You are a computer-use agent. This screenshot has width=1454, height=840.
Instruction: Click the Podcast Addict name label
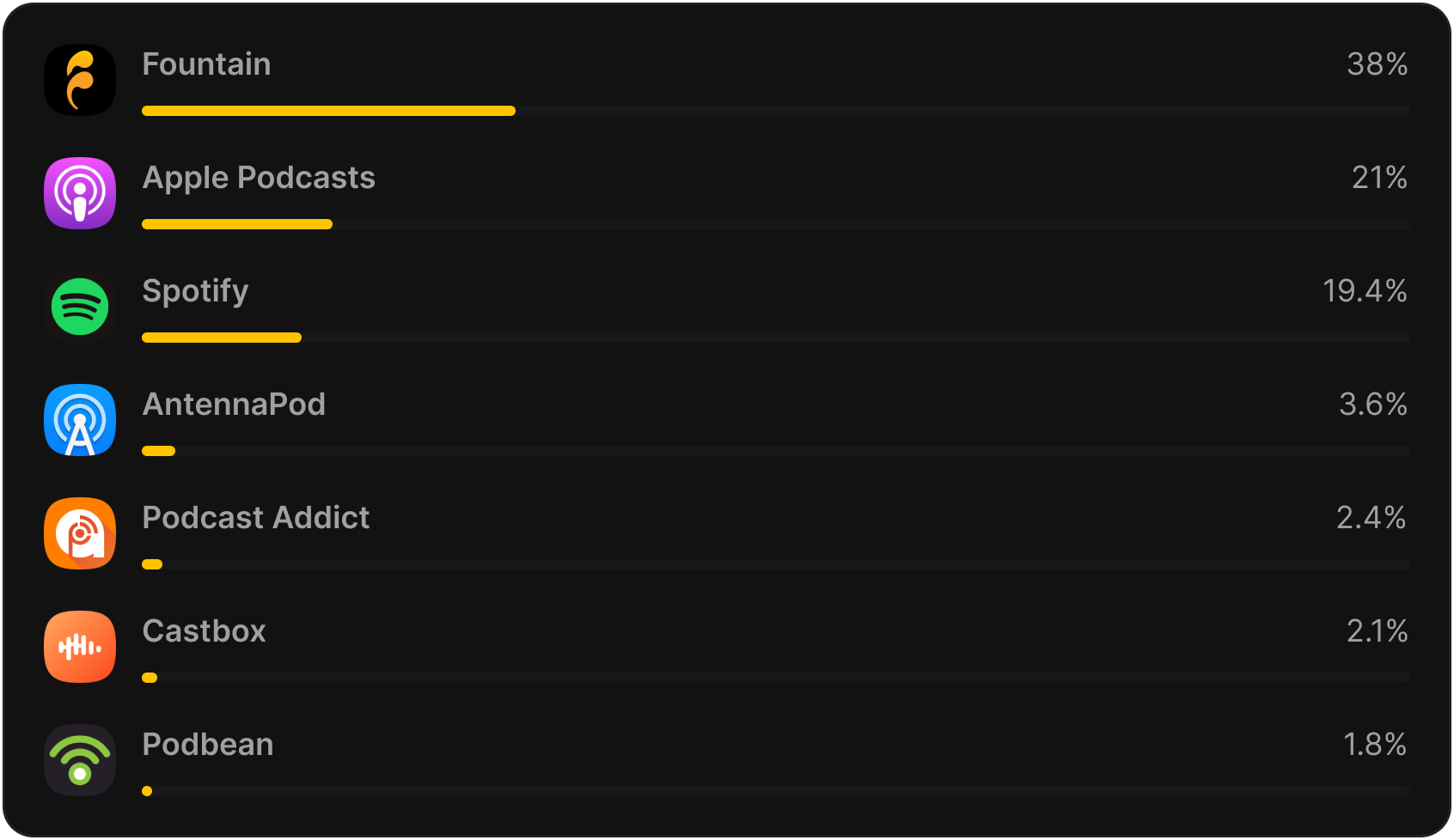pos(255,518)
